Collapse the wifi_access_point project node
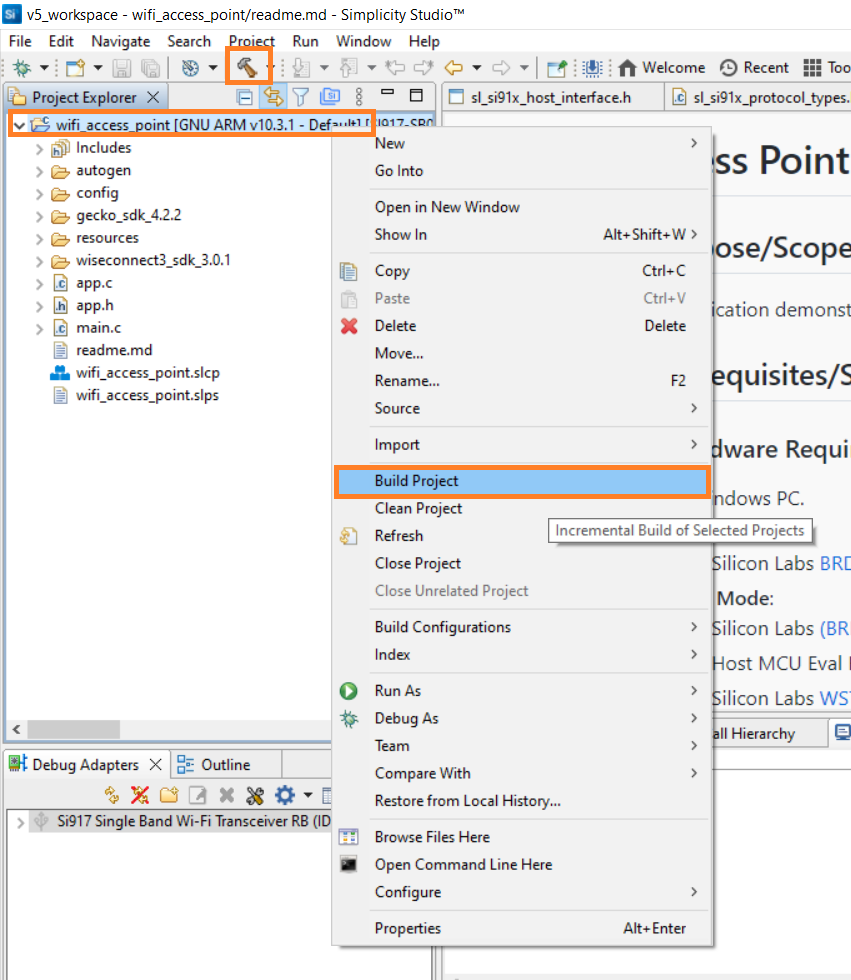The image size is (851, 980). pos(20,125)
